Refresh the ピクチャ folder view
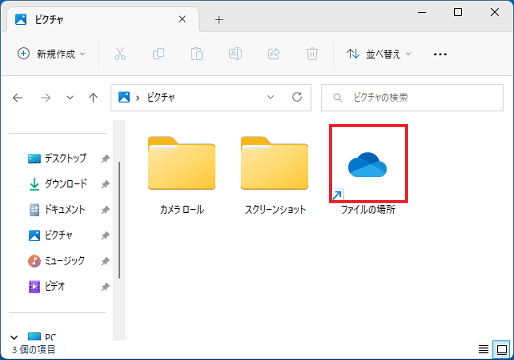The width and height of the screenshot is (514, 360). (x=297, y=97)
